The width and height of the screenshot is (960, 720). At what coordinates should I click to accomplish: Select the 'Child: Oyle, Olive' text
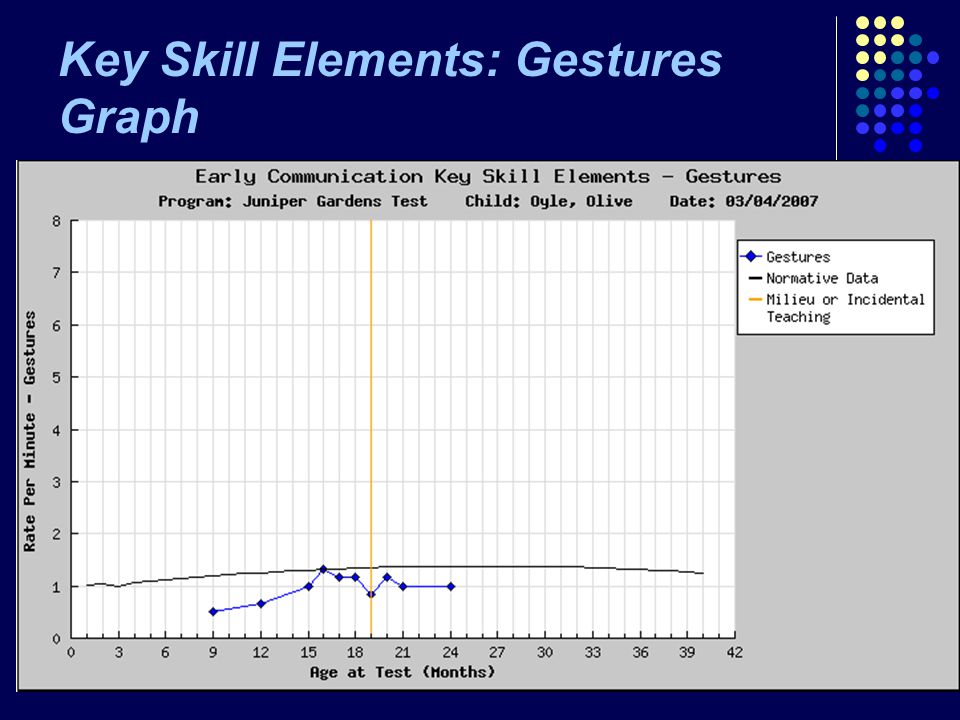click(549, 201)
